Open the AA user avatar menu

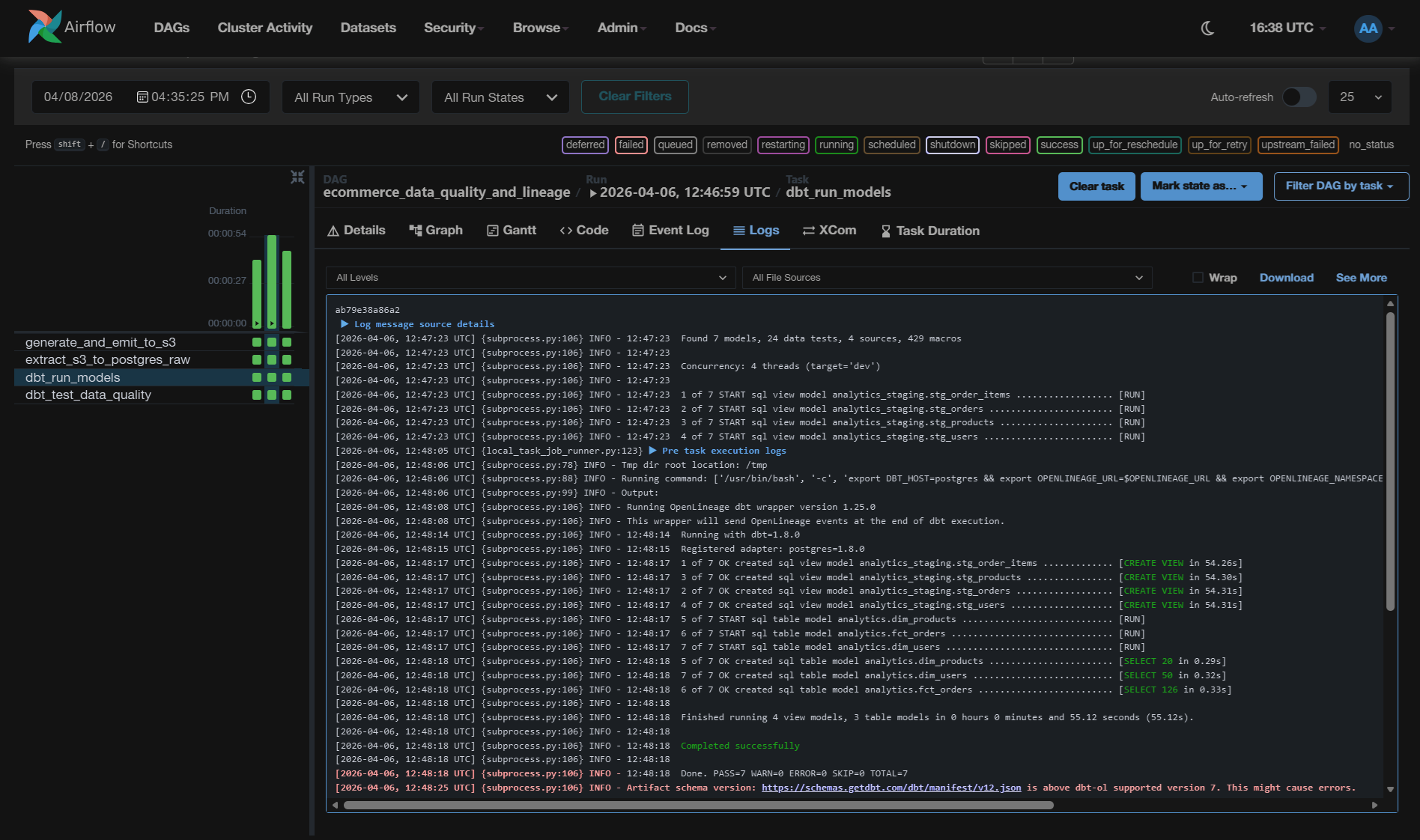[x=1368, y=28]
